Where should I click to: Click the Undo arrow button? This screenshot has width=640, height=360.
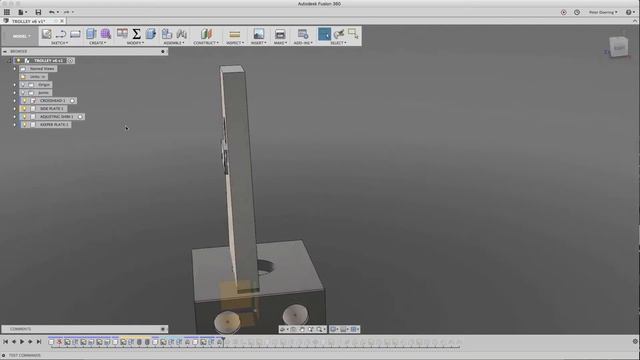(x=52, y=12)
